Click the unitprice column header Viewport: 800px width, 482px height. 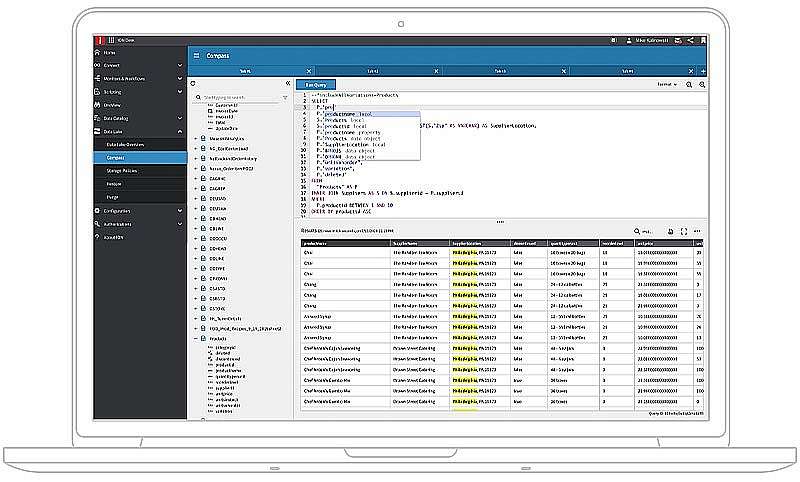pyautogui.click(x=664, y=244)
